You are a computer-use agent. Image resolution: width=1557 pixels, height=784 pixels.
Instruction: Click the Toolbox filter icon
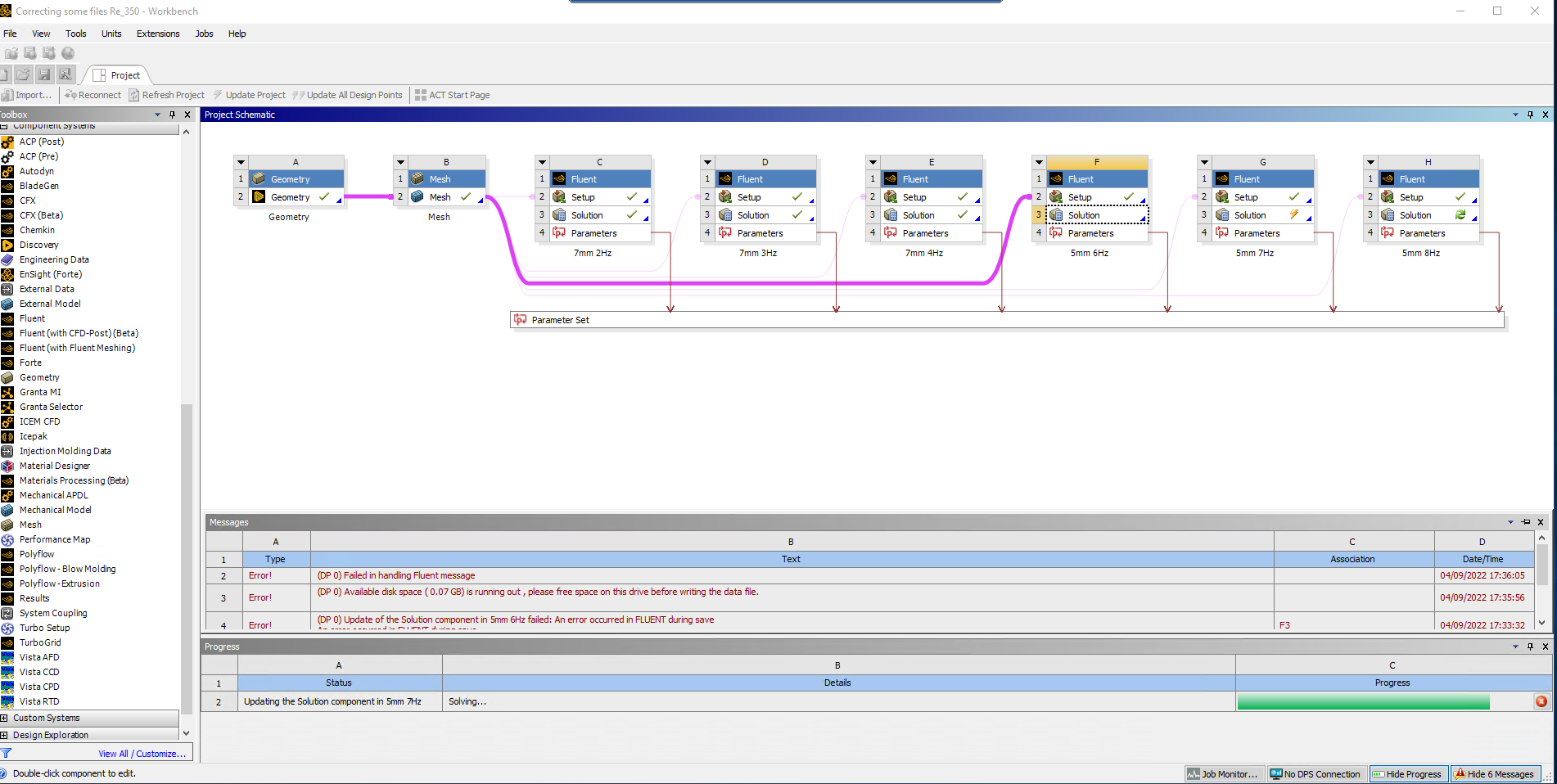7,754
